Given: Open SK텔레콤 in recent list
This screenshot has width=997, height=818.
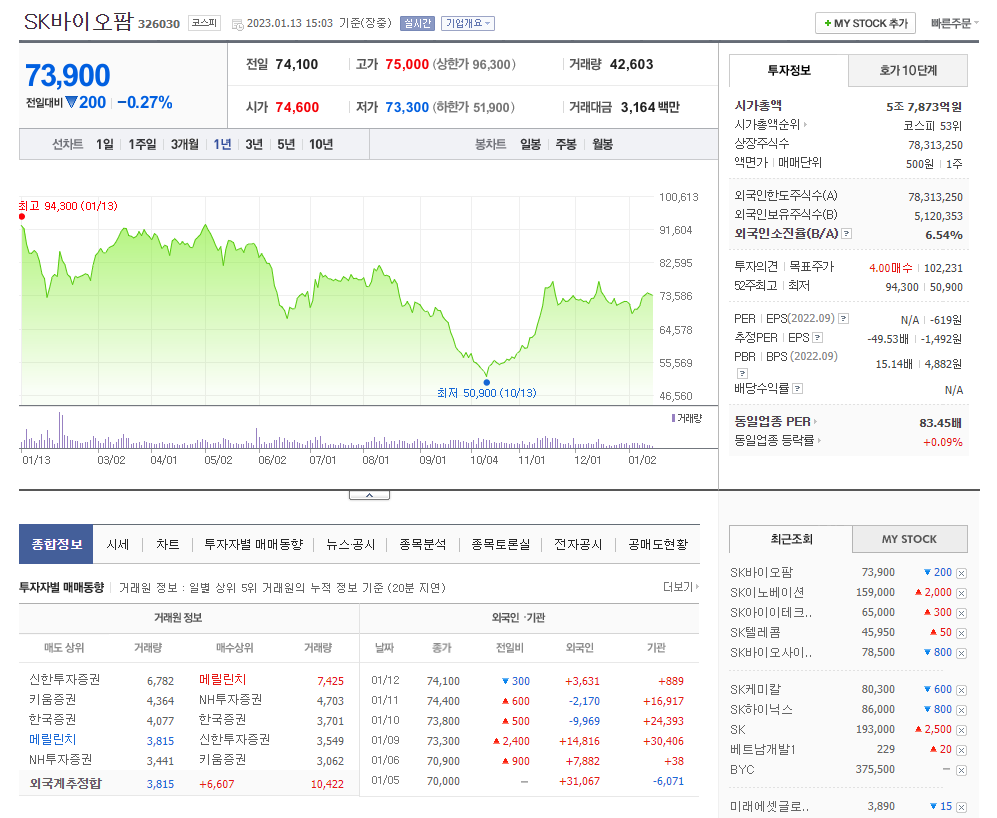Looking at the screenshot, I should [x=755, y=633].
